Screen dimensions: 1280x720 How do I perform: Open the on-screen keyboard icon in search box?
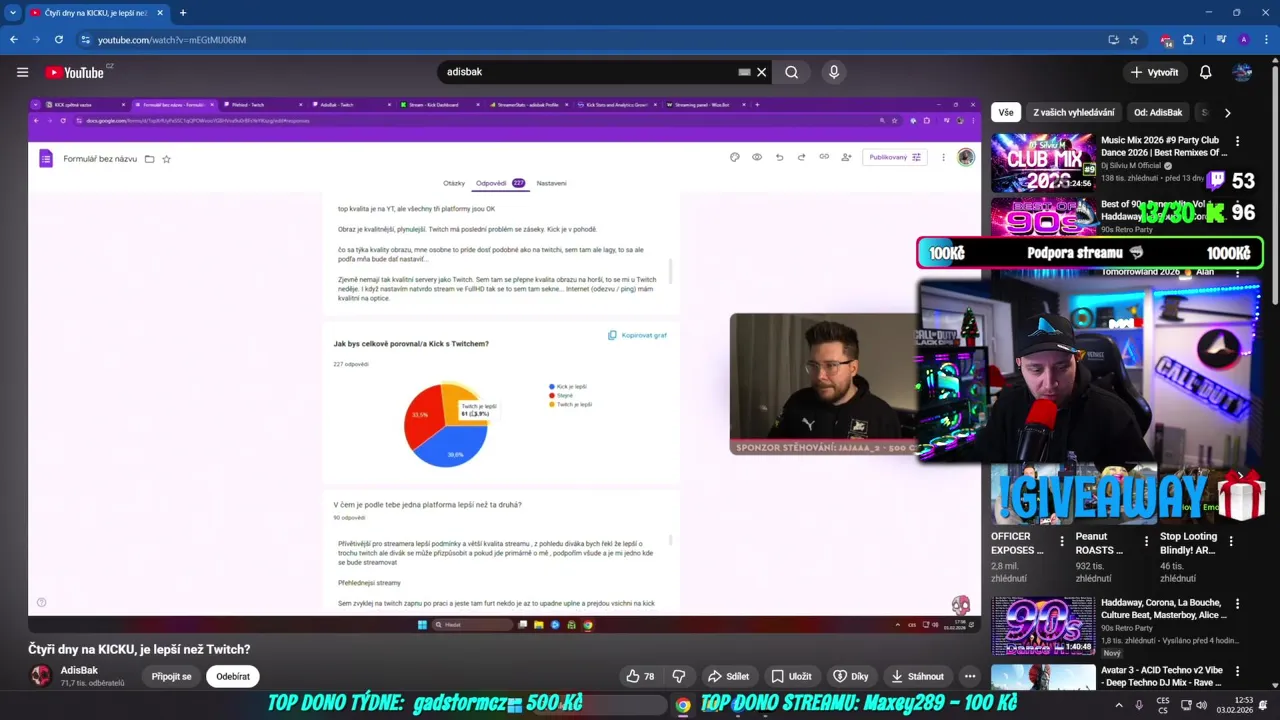pyautogui.click(x=744, y=72)
